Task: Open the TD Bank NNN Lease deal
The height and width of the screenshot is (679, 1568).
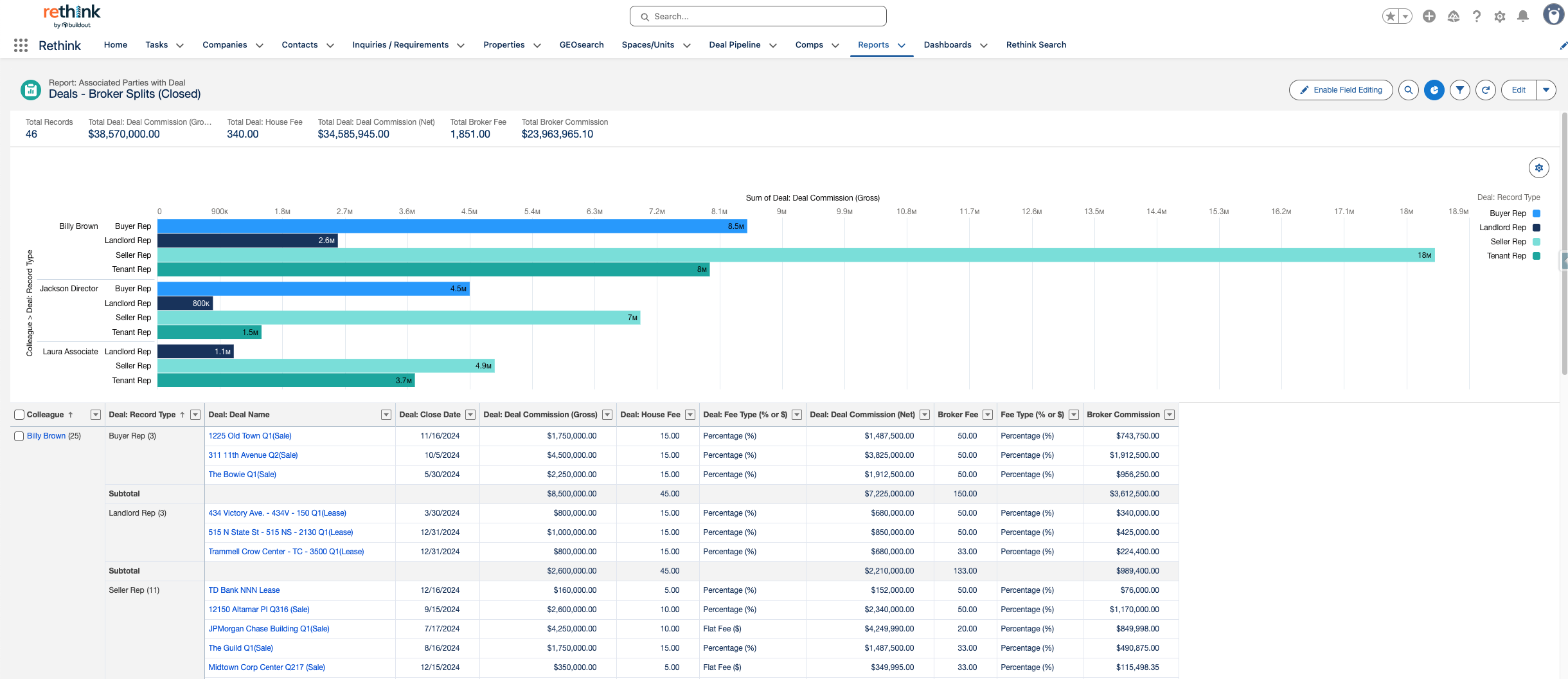Action: (244, 590)
